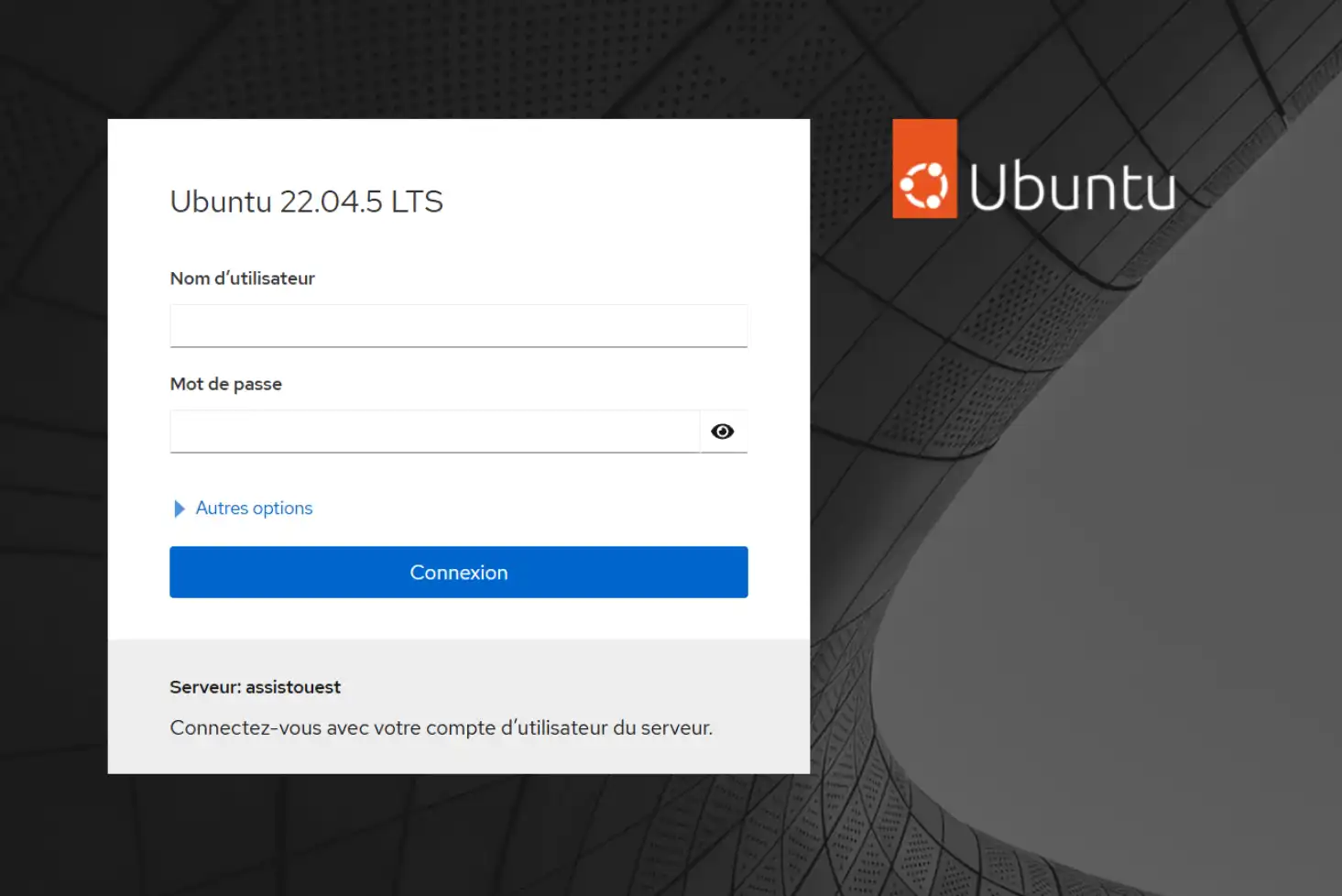Click the blue Connexion button

click(458, 573)
